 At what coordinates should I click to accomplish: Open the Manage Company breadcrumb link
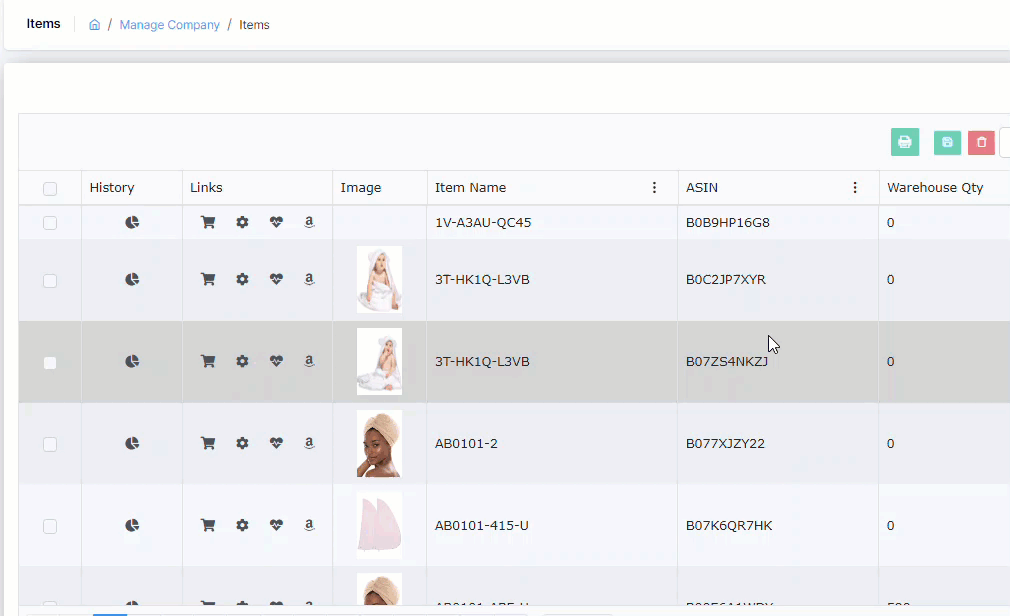(x=169, y=24)
